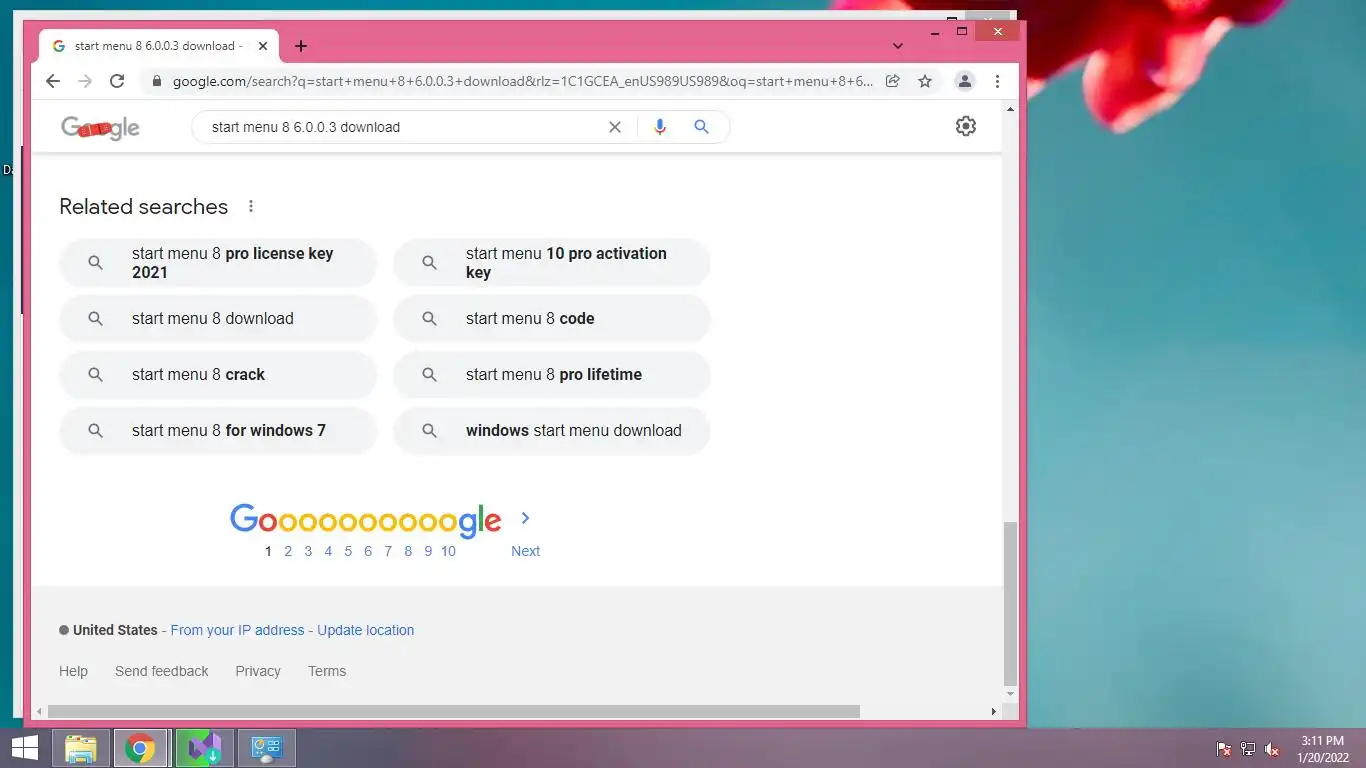Image resolution: width=1366 pixels, height=768 pixels.
Task: Open the purple installer taskbar app
Action: pyautogui.click(x=205, y=748)
